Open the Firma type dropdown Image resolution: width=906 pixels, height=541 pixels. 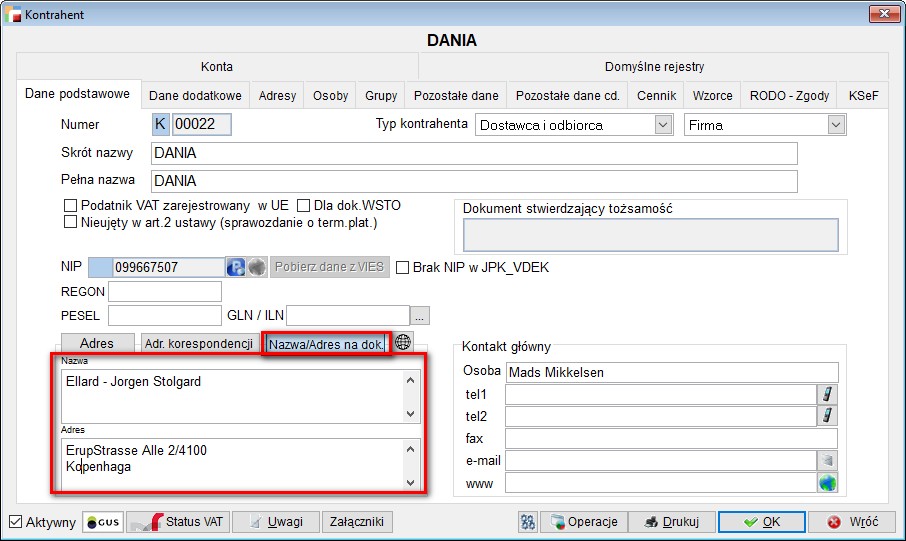pos(836,125)
